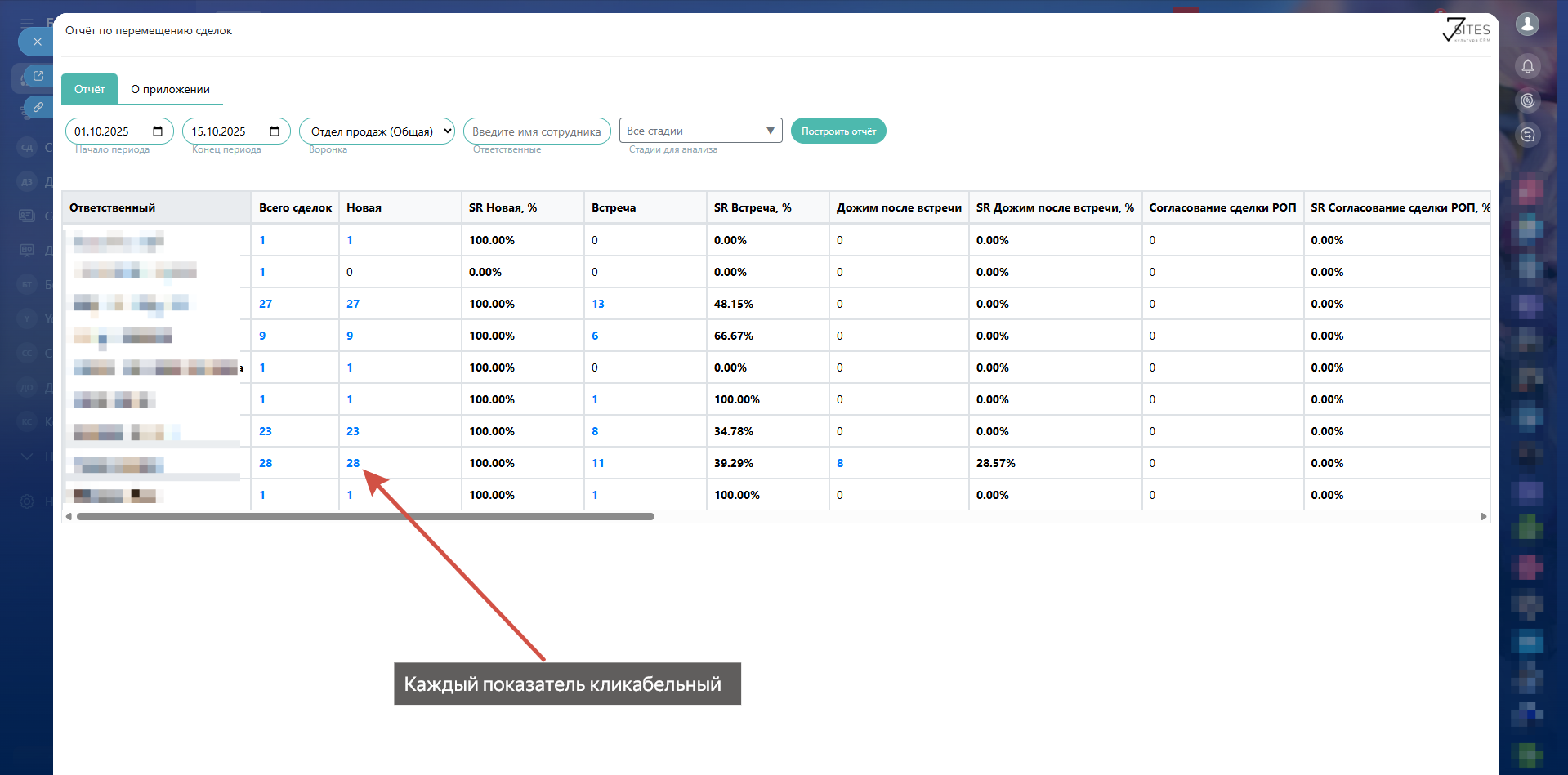Open the user profile avatar icon

1527,24
